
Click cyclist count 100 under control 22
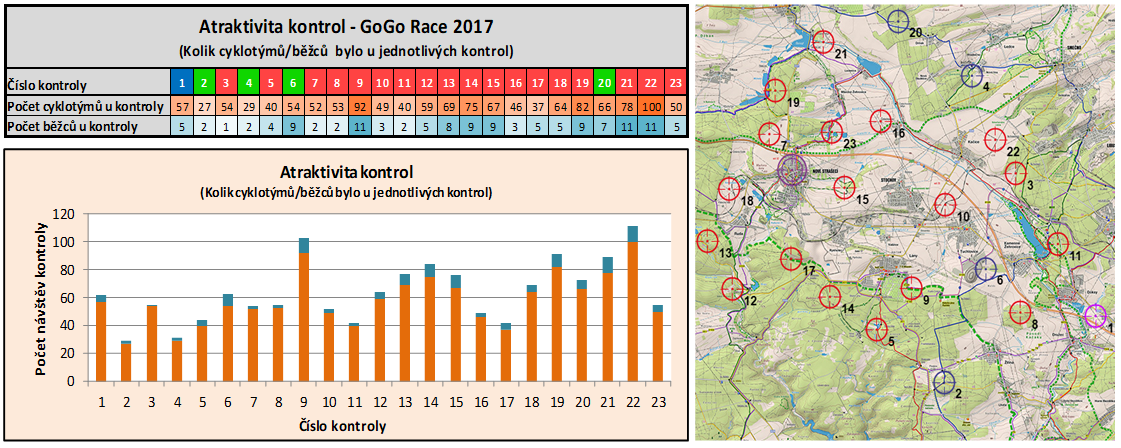pos(651,106)
